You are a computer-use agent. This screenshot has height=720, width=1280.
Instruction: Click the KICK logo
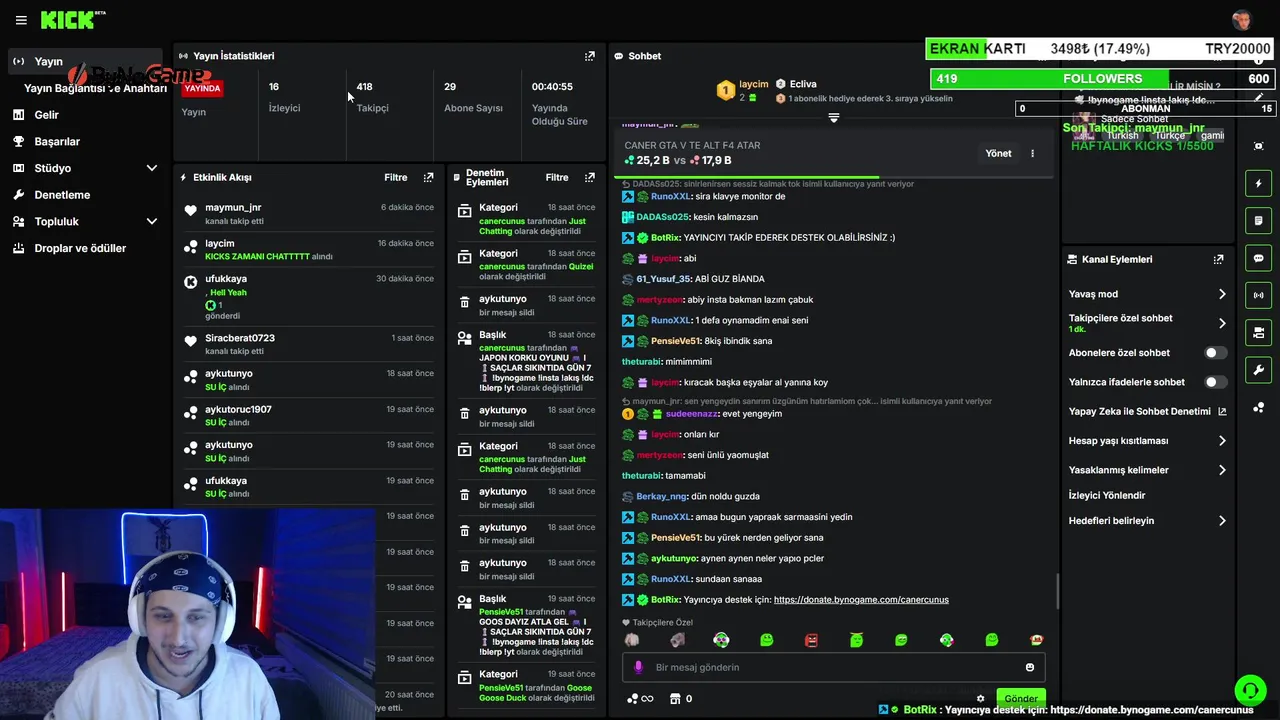[72, 20]
